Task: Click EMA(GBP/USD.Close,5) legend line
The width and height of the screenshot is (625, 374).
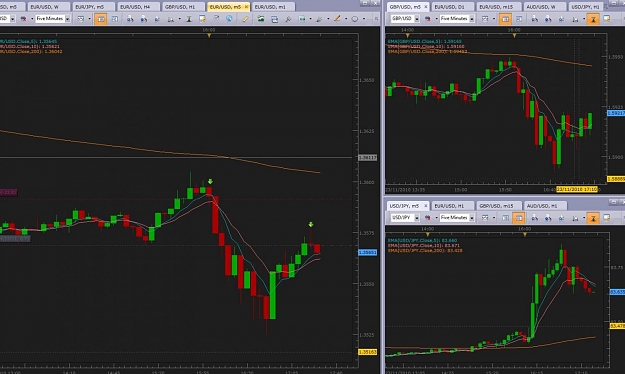Action: click(x=425, y=41)
